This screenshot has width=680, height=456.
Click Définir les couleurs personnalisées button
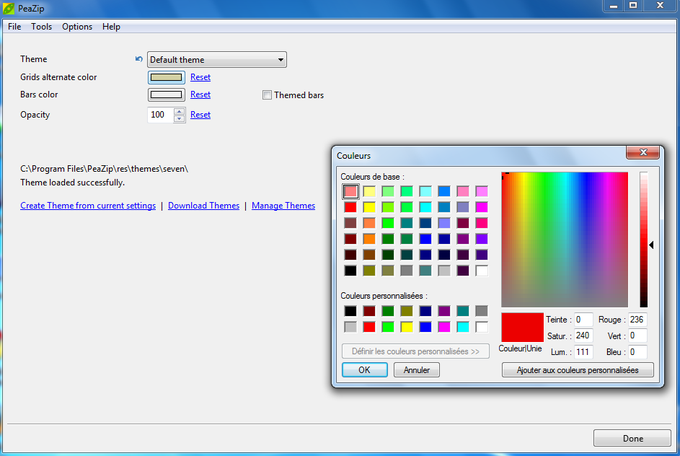point(415,351)
